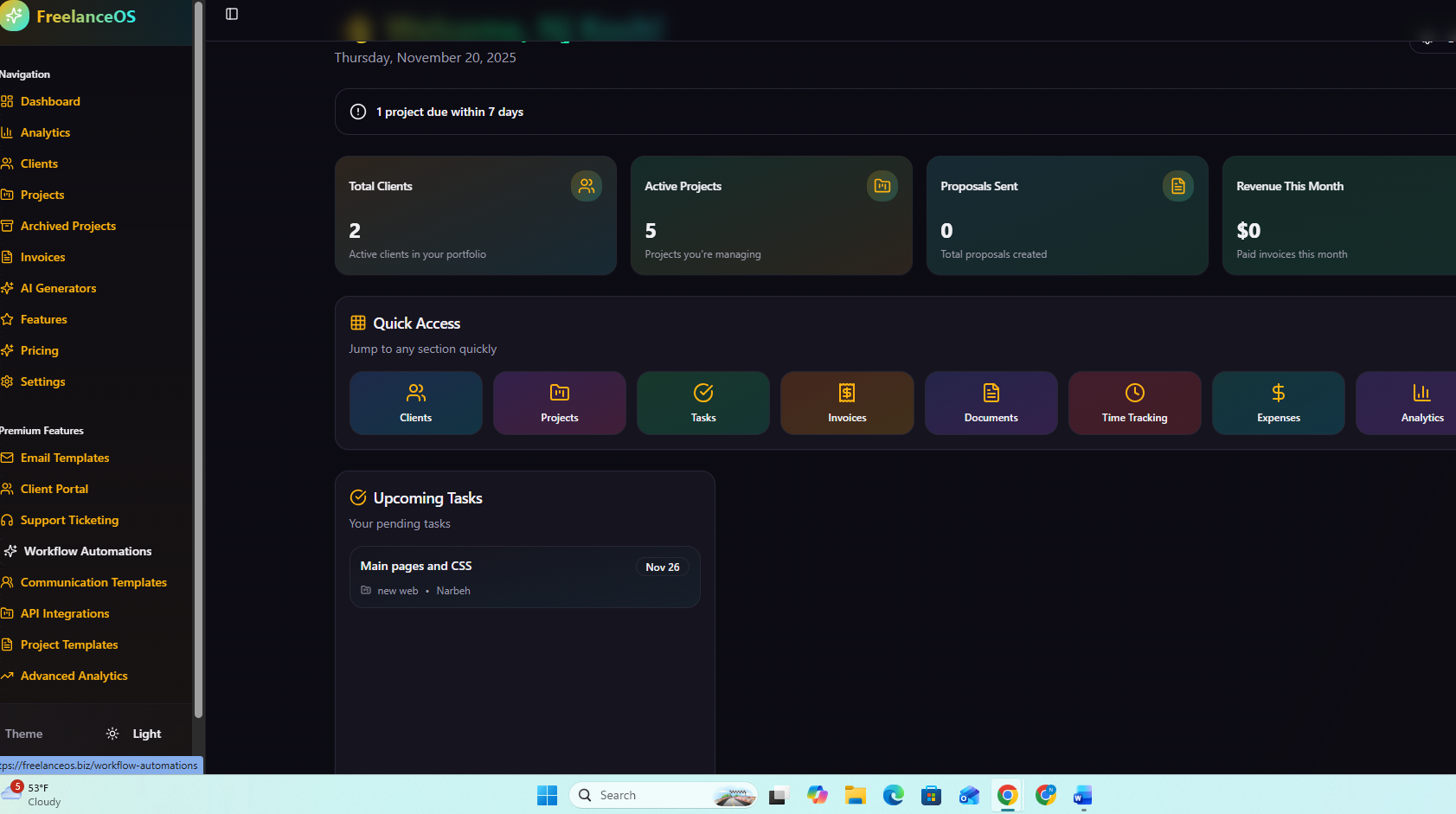Open Workflow Automations premium feature

(87, 551)
